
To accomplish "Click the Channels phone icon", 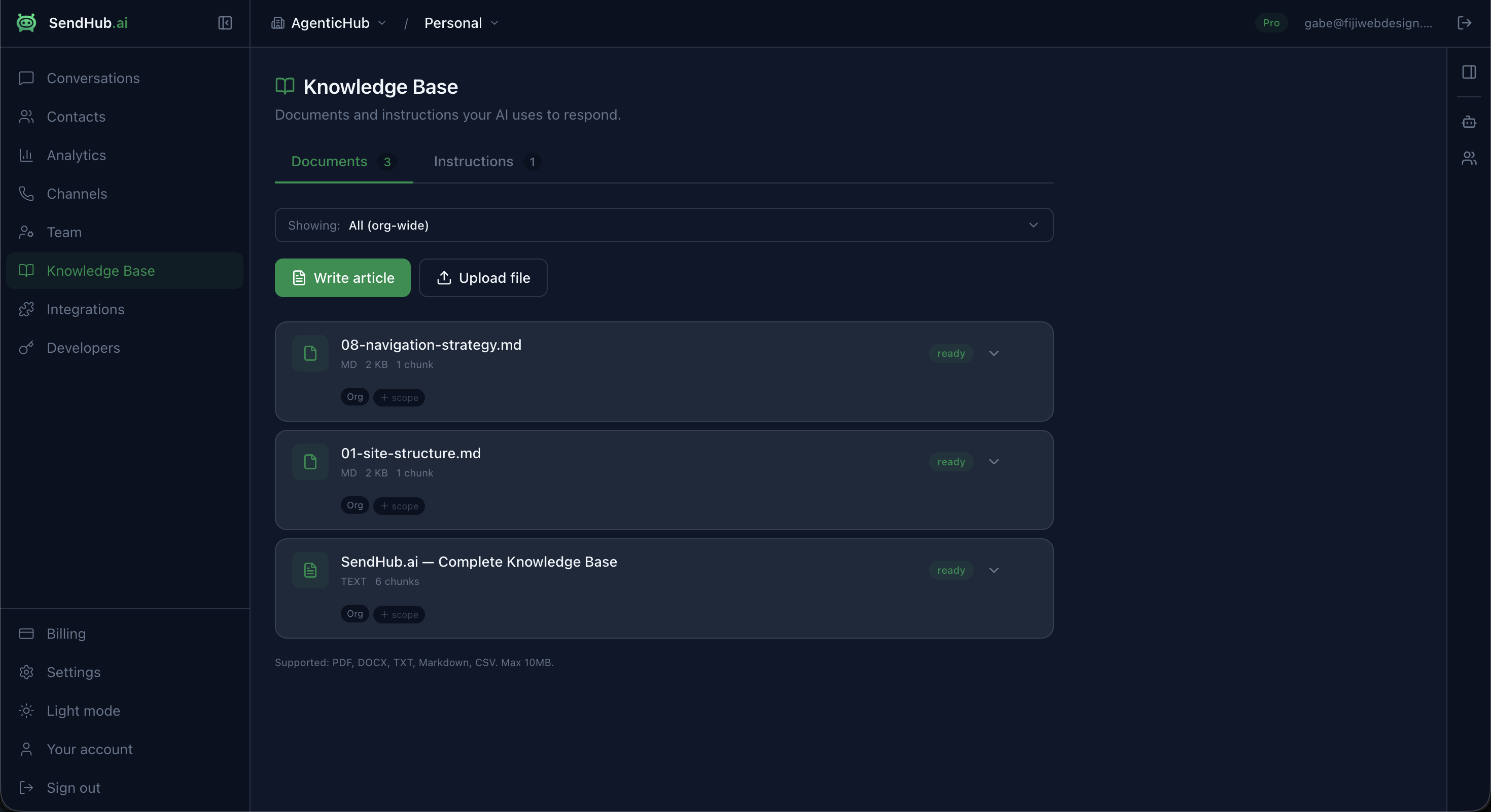I will coord(26,193).
